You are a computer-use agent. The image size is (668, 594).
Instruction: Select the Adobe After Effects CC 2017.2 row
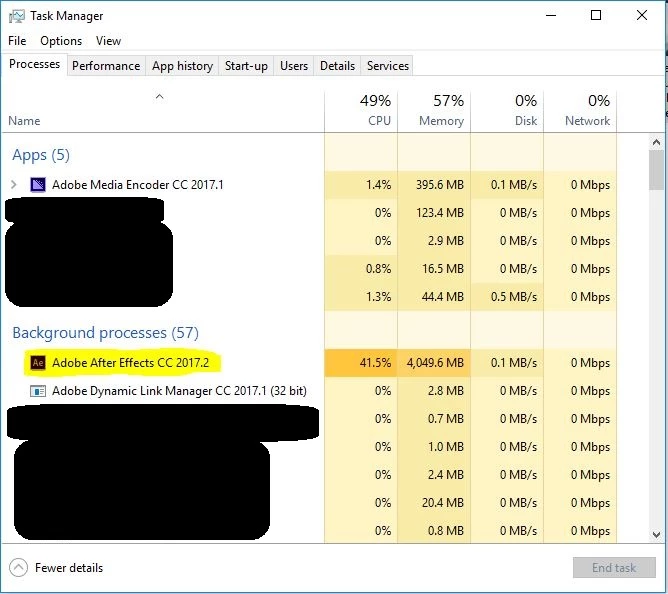click(309, 363)
